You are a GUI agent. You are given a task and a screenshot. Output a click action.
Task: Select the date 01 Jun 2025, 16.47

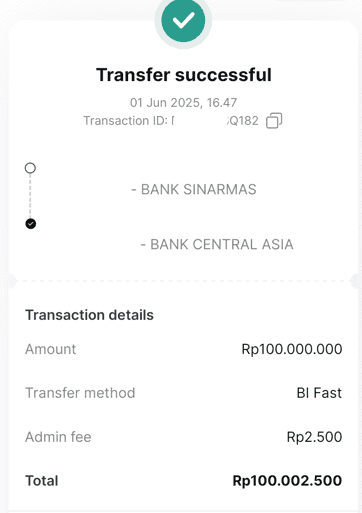pos(183,102)
